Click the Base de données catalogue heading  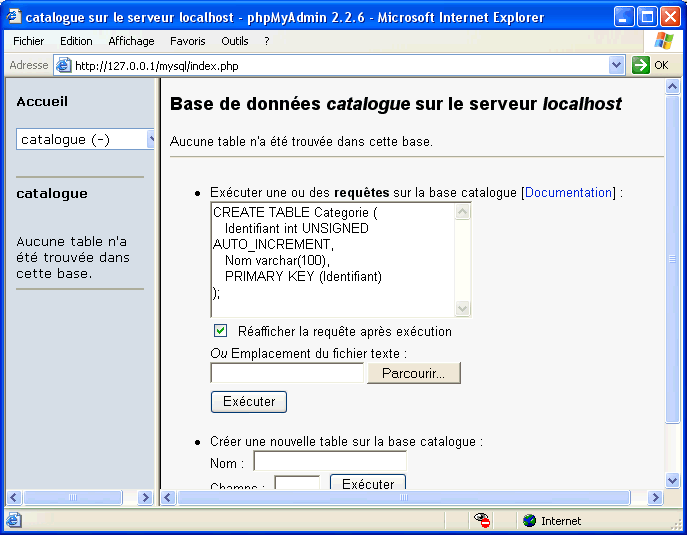pyautogui.click(x=396, y=104)
